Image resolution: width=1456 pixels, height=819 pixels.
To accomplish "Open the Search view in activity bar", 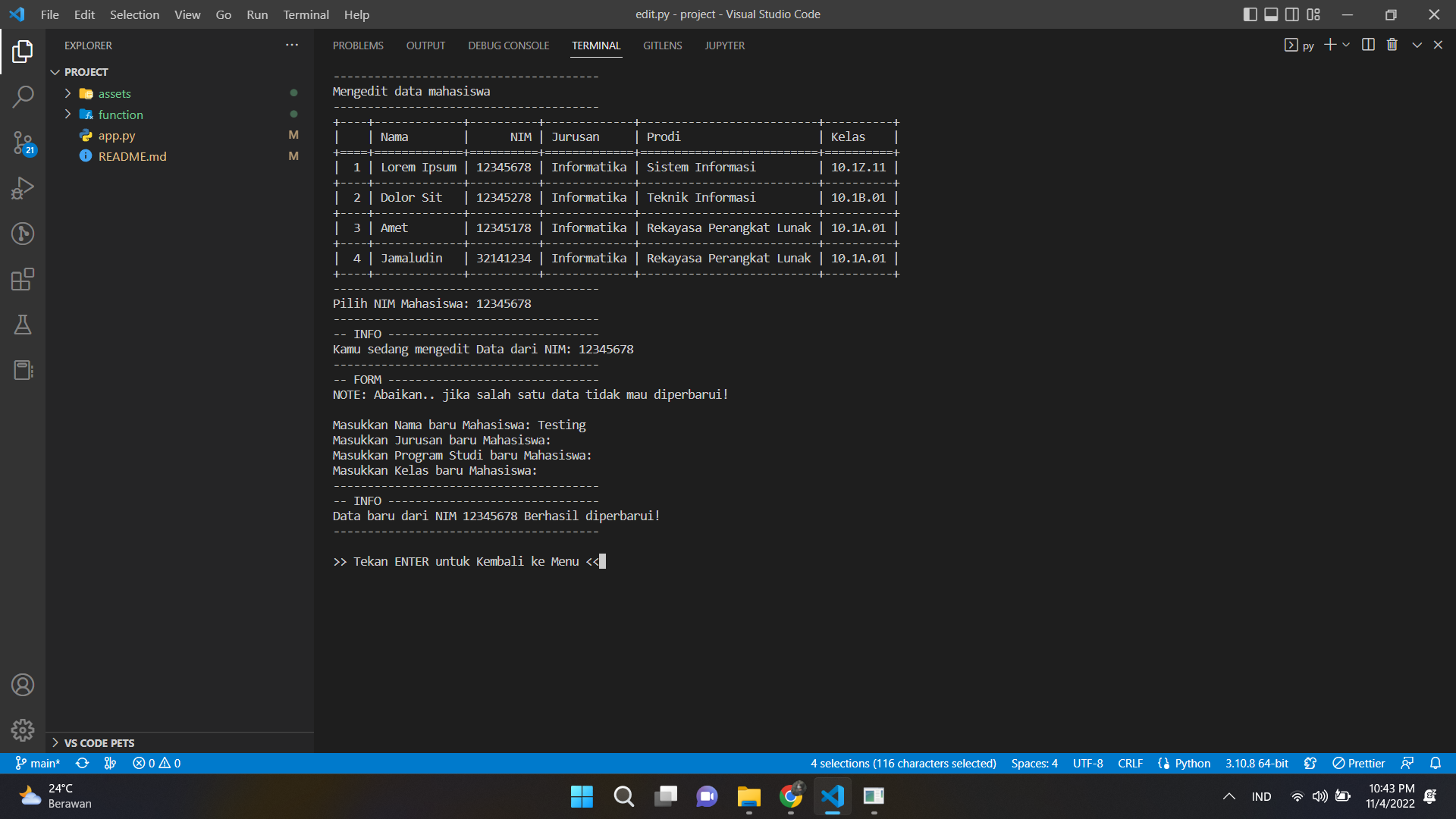I will (x=23, y=96).
